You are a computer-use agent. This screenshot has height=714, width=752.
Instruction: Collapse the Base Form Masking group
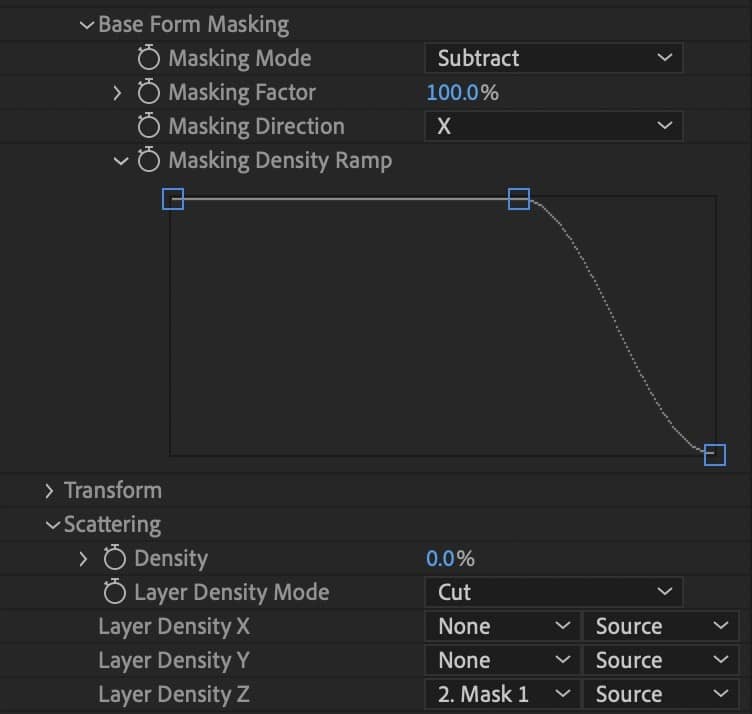(87, 25)
